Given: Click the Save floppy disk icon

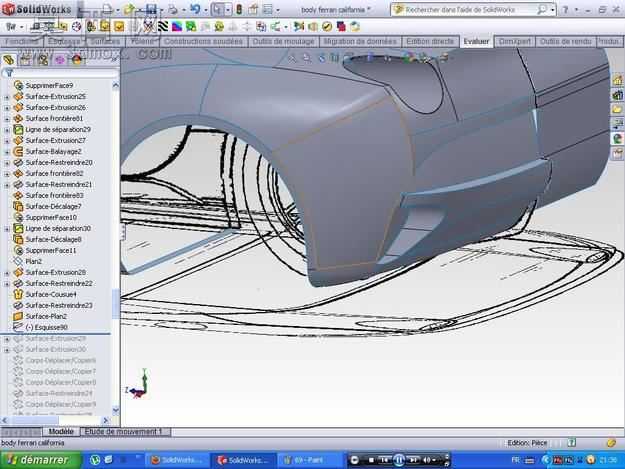Looking at the screenshot, I should pyautogui.click(x=151, y=9).
